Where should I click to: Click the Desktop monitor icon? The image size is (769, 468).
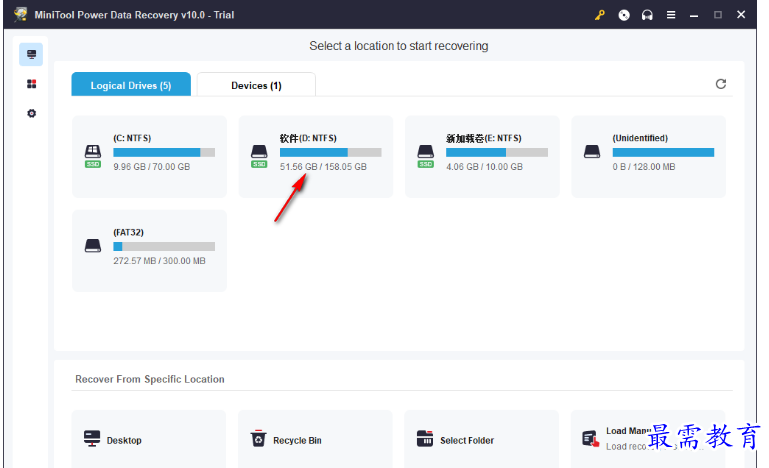92,438
